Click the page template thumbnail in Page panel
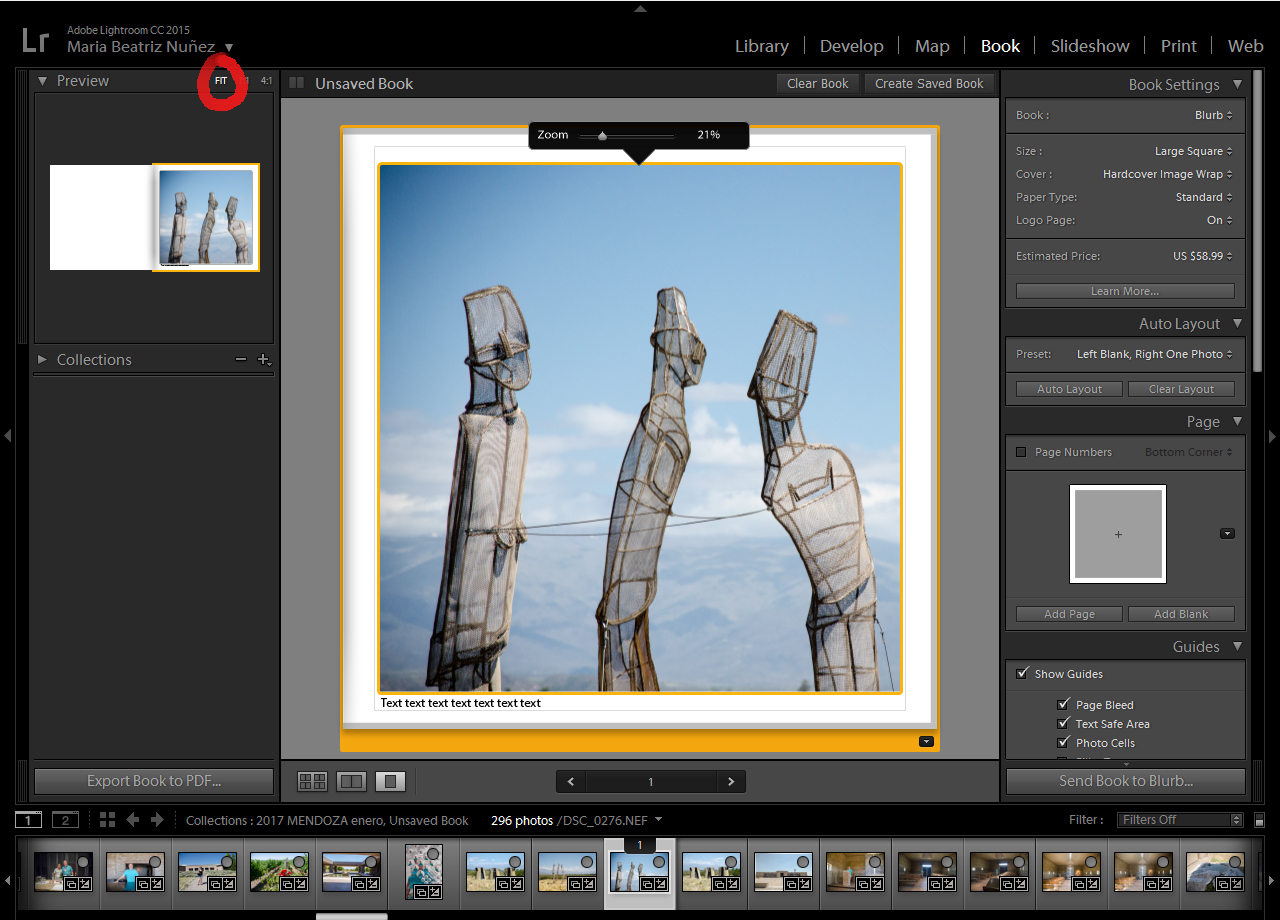Screen dimensions: 1280x920 pyautogui.click(x=1117, y=534)
